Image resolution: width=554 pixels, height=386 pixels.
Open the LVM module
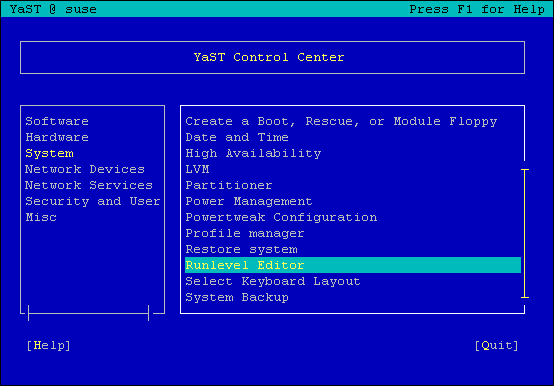[197, 169]
